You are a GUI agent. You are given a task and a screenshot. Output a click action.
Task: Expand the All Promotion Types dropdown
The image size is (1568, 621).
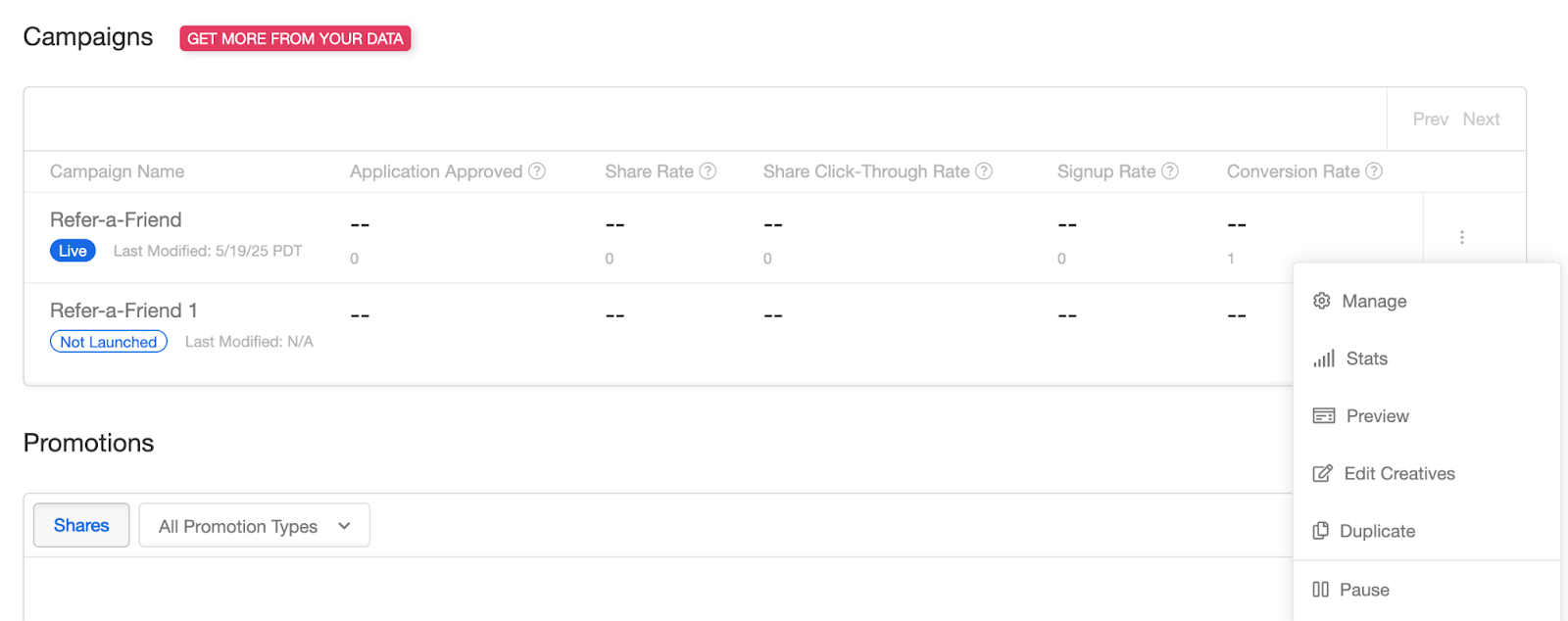tap(254, 526)
